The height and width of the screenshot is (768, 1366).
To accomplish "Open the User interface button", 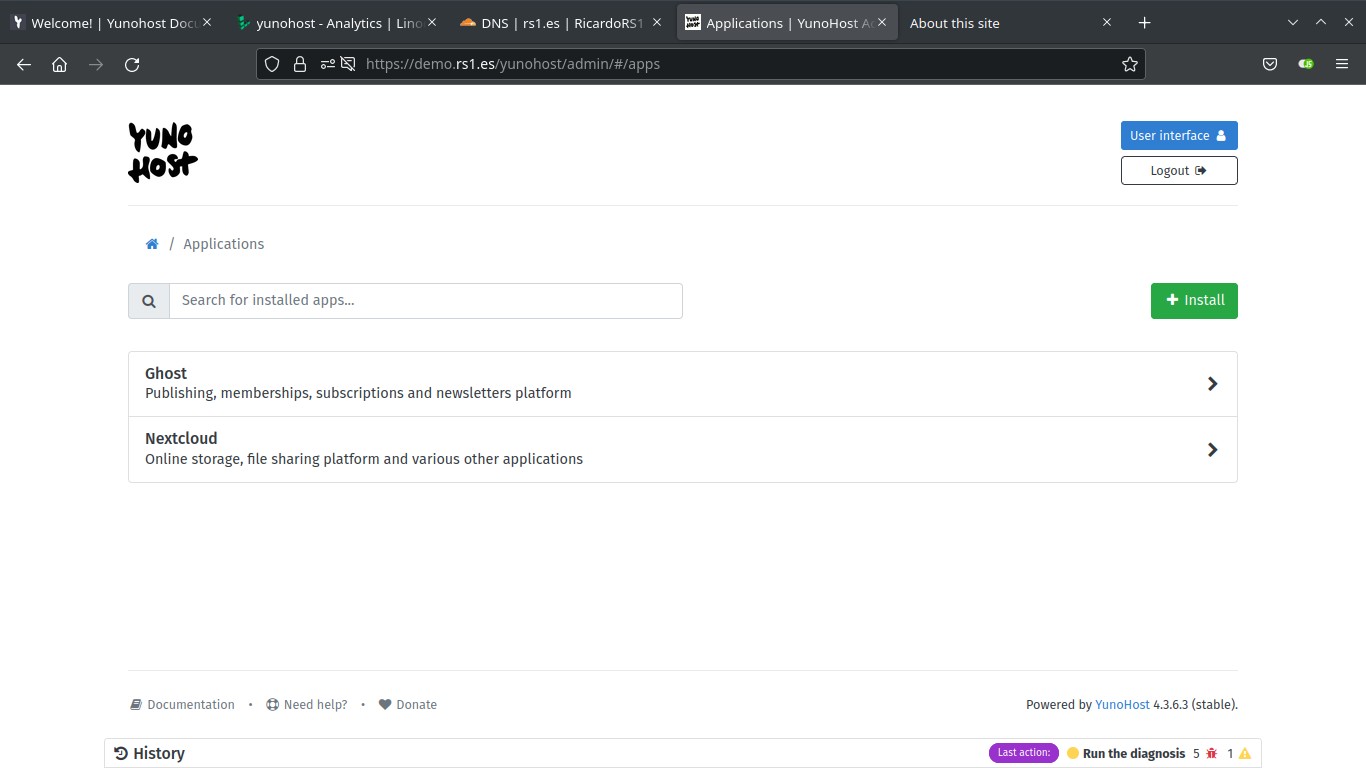I will (1179, 136).
